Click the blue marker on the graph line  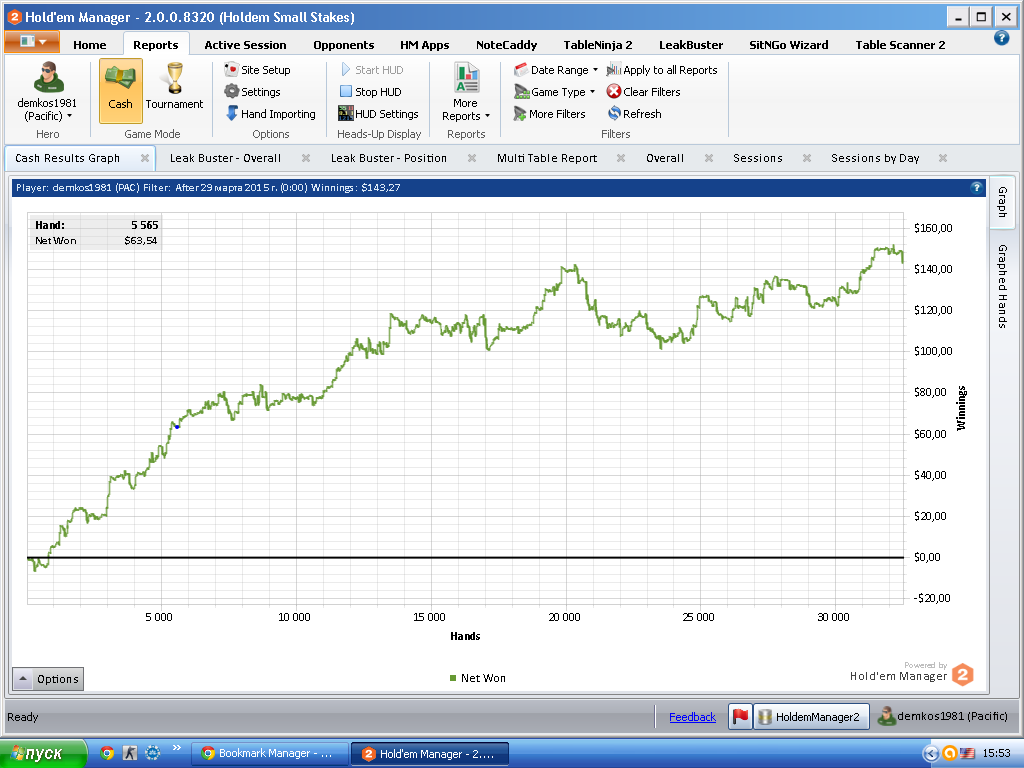[177, 426]
